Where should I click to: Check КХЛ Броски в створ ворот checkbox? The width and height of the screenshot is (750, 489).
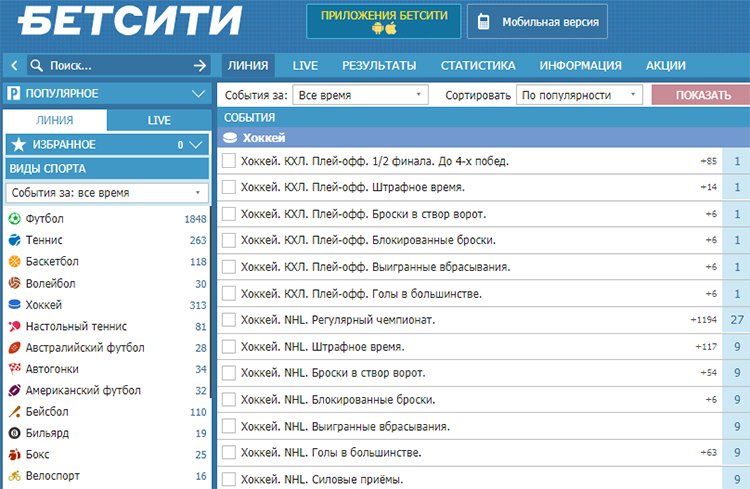(229, 214)
